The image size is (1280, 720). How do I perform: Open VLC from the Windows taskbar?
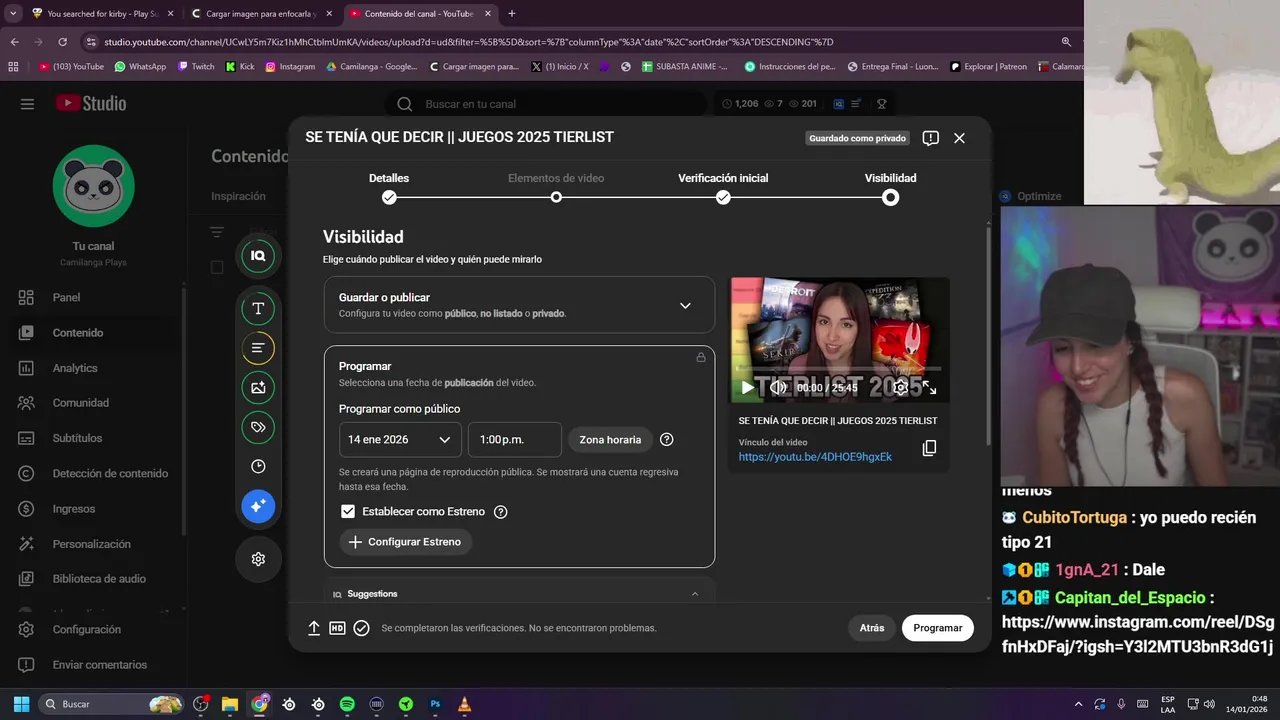(x=464, y=704)
